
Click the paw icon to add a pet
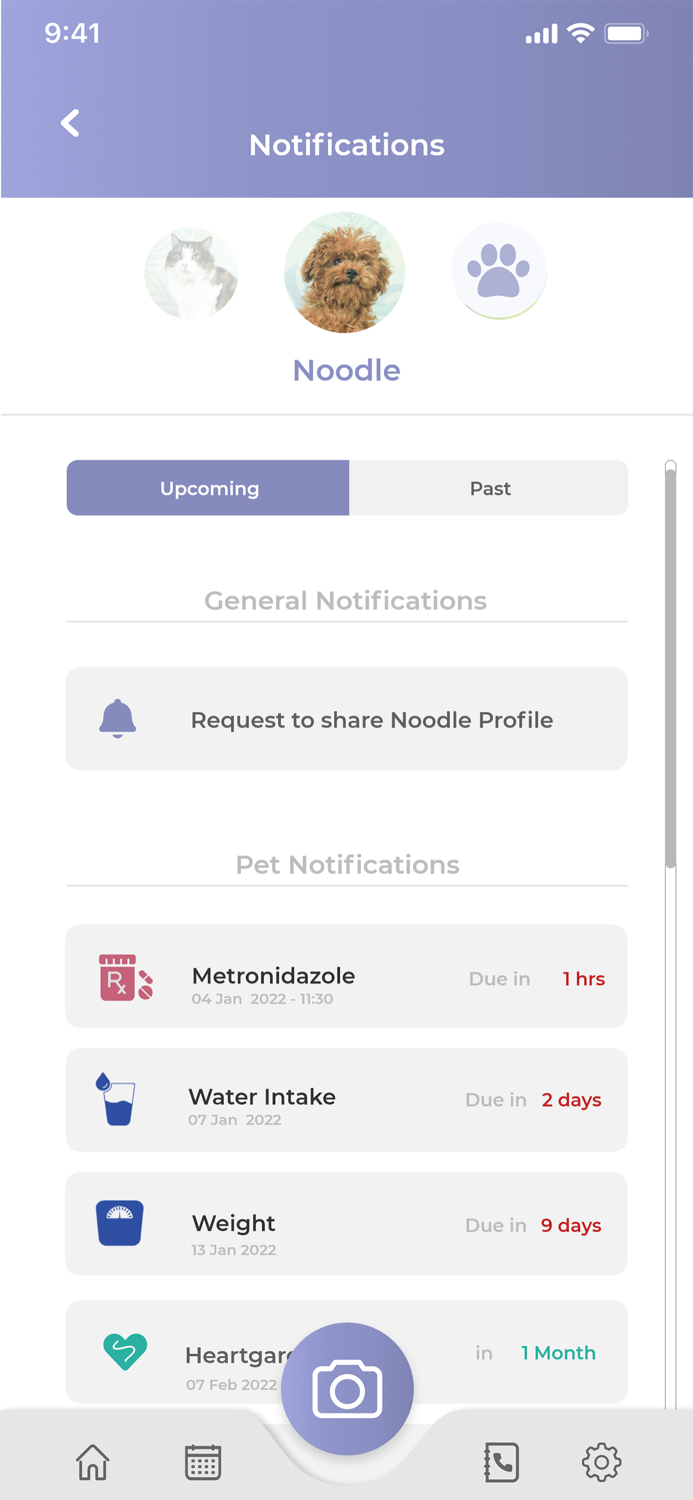(499, 272)
